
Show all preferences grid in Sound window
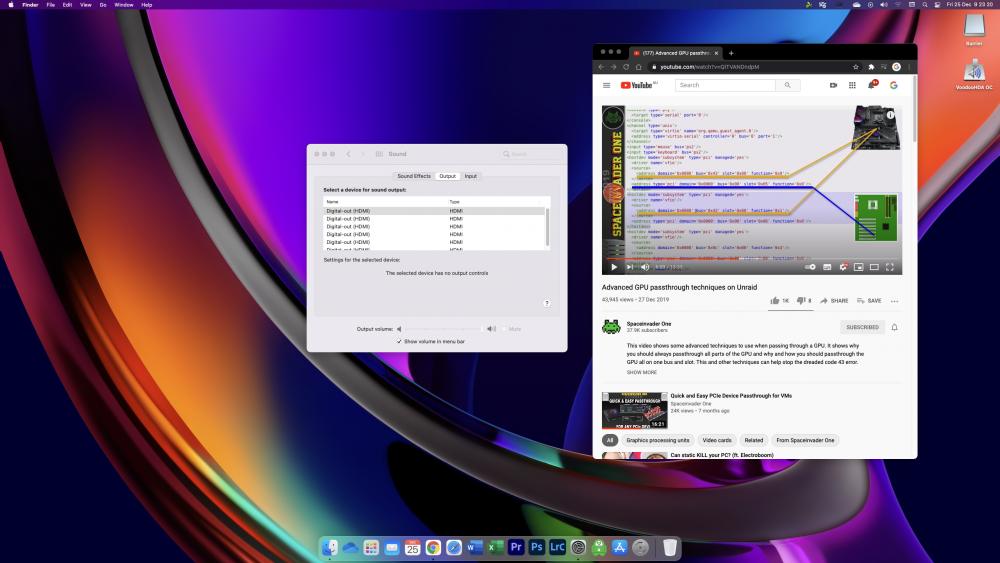[379, 154]
